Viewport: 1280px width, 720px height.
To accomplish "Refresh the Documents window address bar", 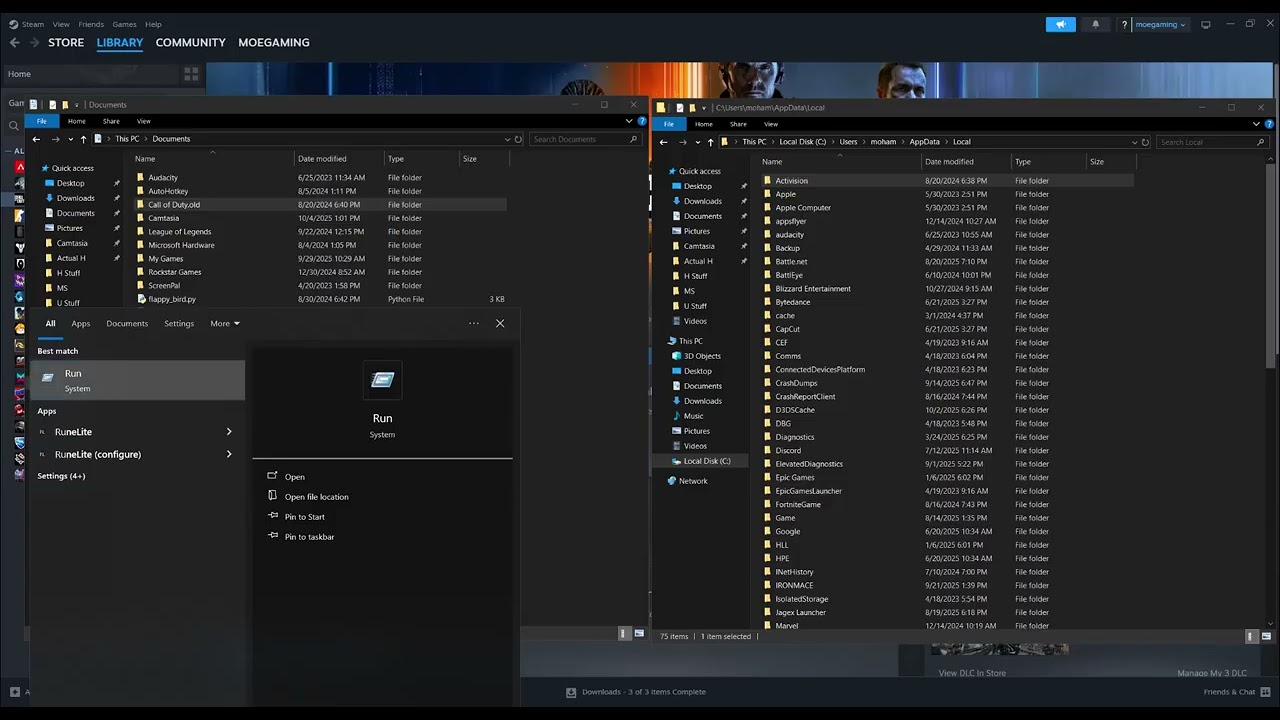I will coord(518,139).
